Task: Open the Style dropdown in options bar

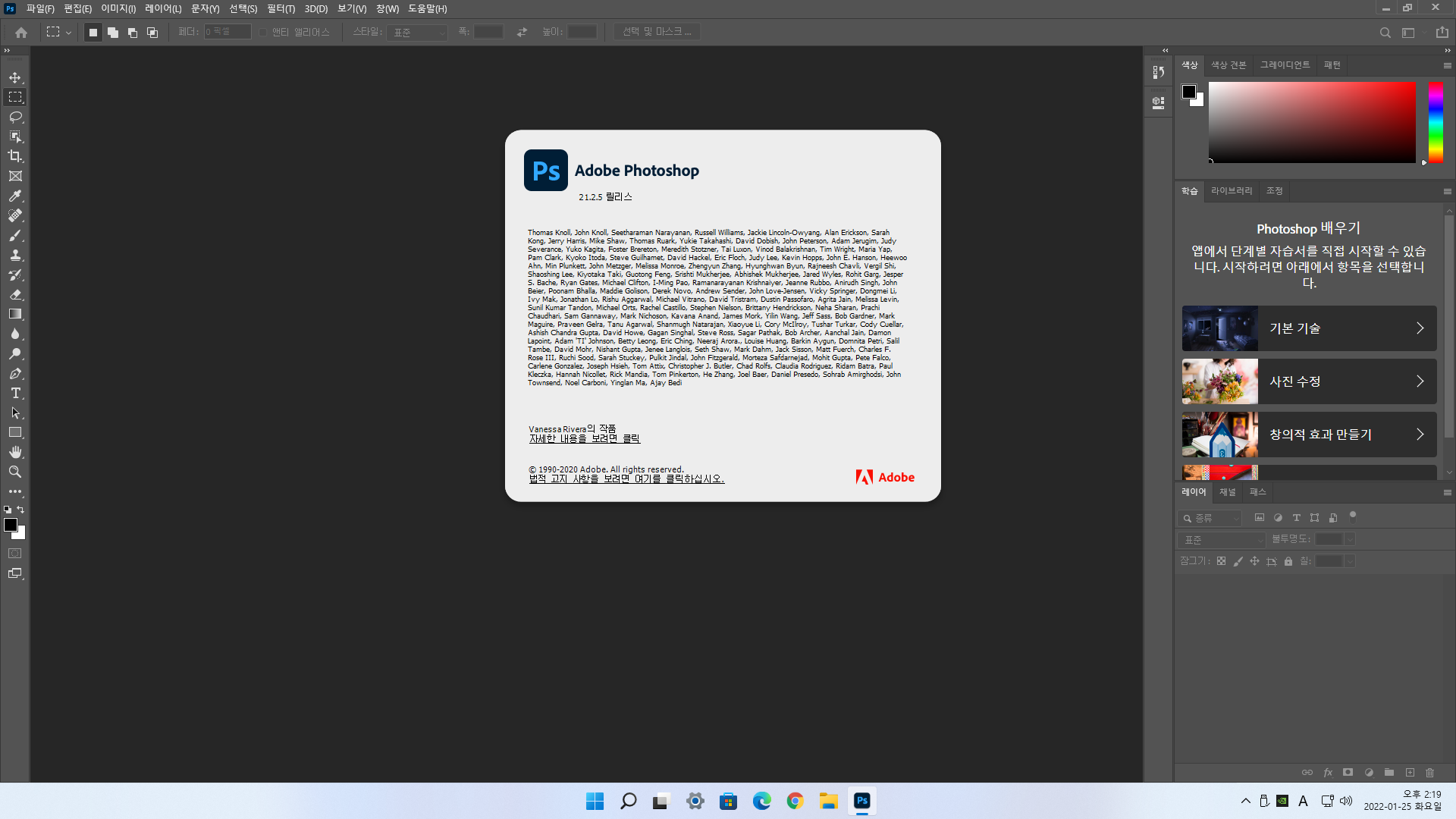Action: coord(418,32)
